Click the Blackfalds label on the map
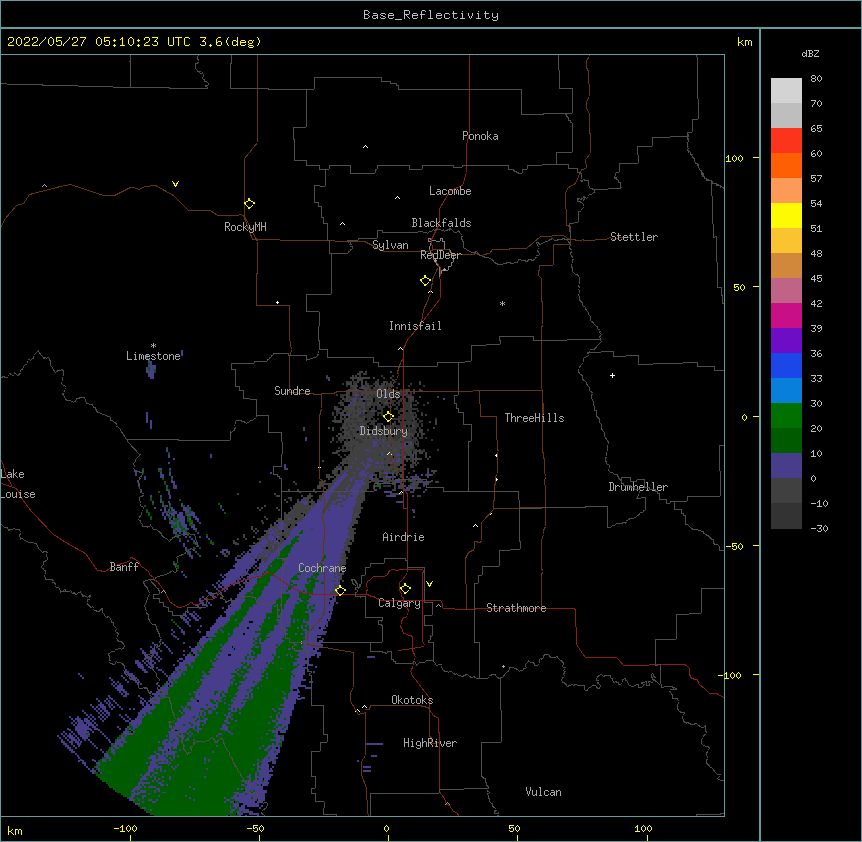The height and width of the screenshot is (842, 862). point(441,223)
